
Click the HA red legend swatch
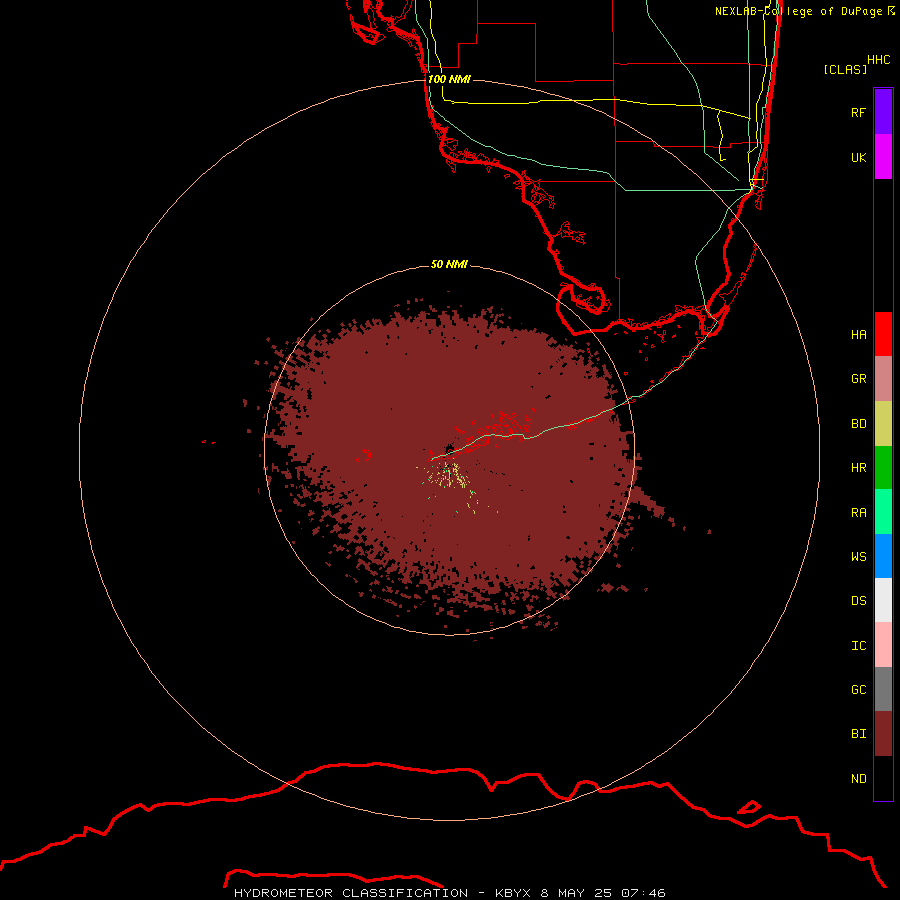[883, 334]
